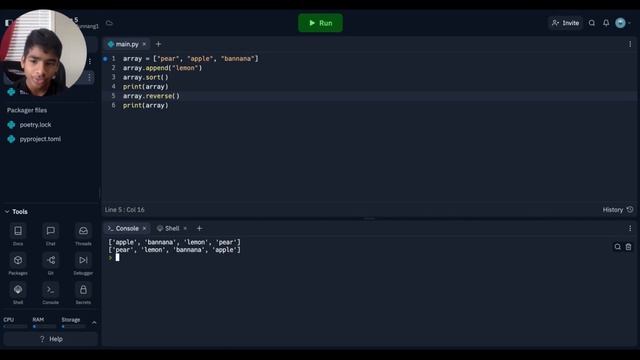640x360 pixels.
Task: Open the Invite dialog
Action: tap(565, 23)
